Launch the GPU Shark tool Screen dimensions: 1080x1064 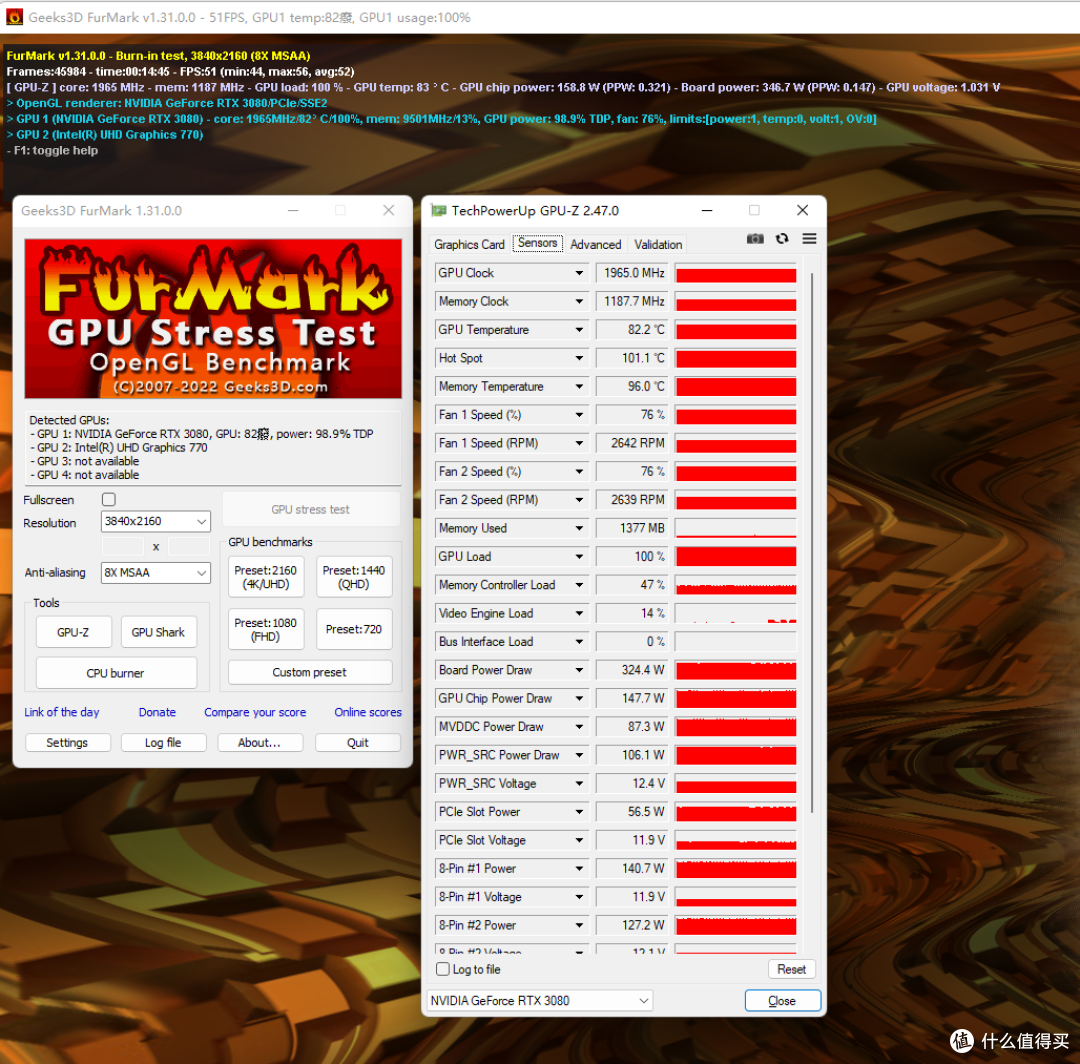pyautogui.click(x=158, y=632)
